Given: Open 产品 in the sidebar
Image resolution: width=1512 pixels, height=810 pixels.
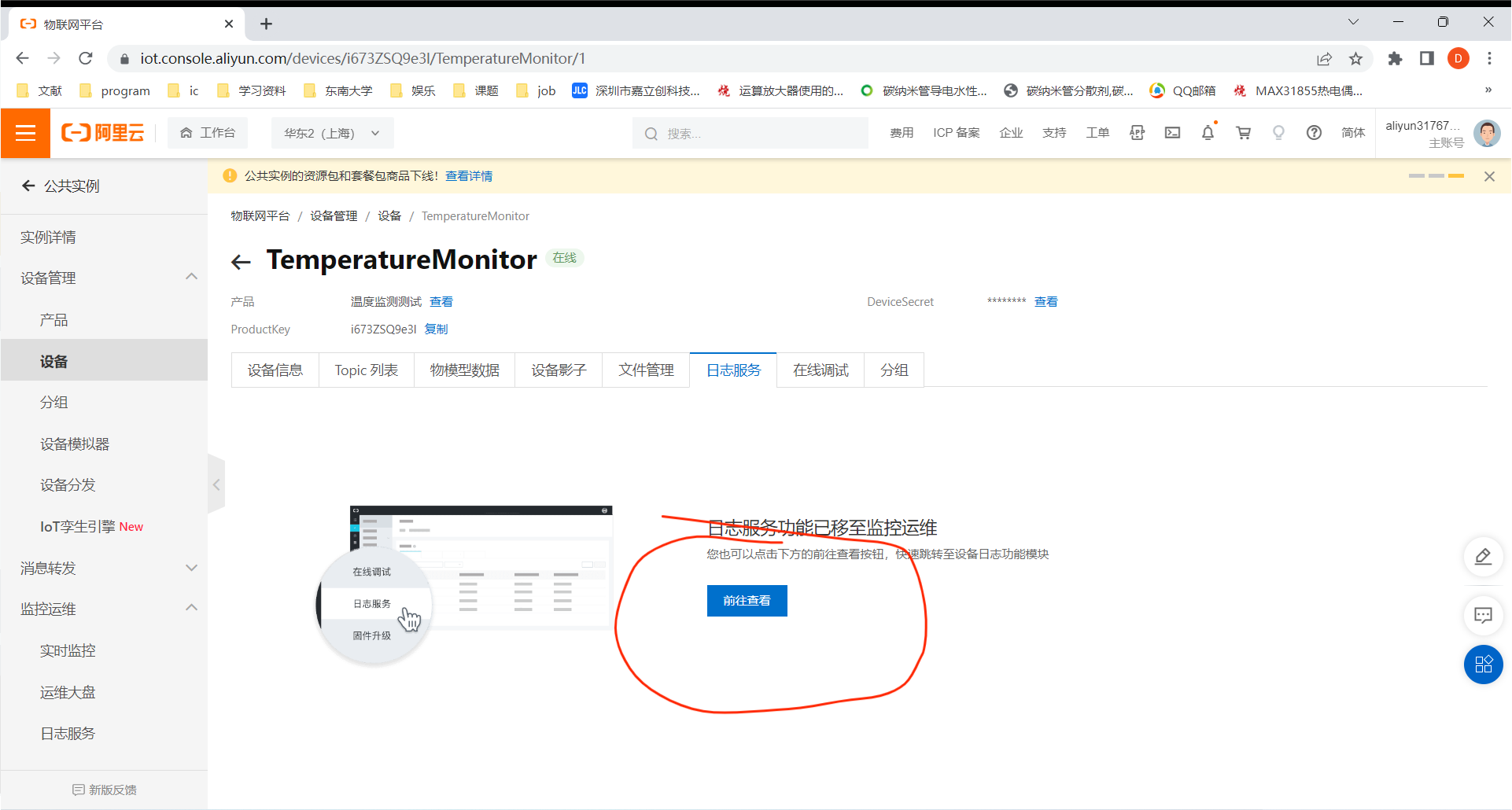Looking at the screenshot, I should [x=53, y=320].
